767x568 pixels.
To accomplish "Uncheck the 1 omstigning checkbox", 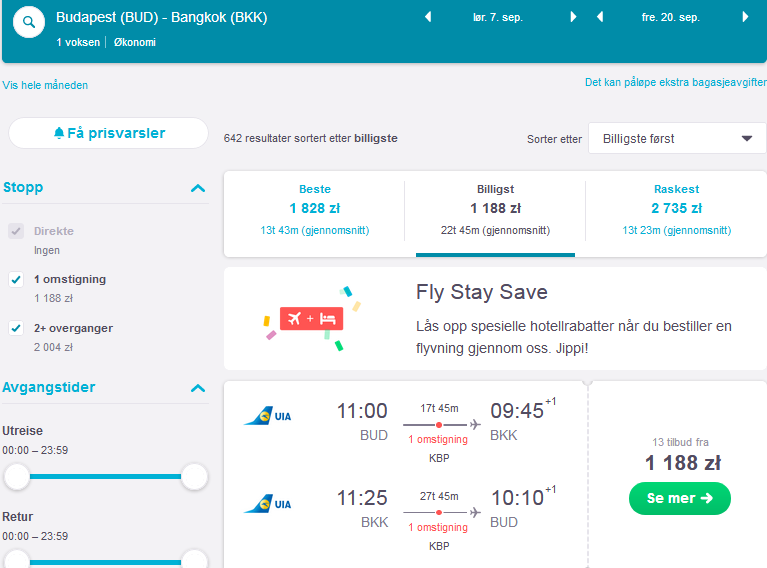I will pos(16,280).
